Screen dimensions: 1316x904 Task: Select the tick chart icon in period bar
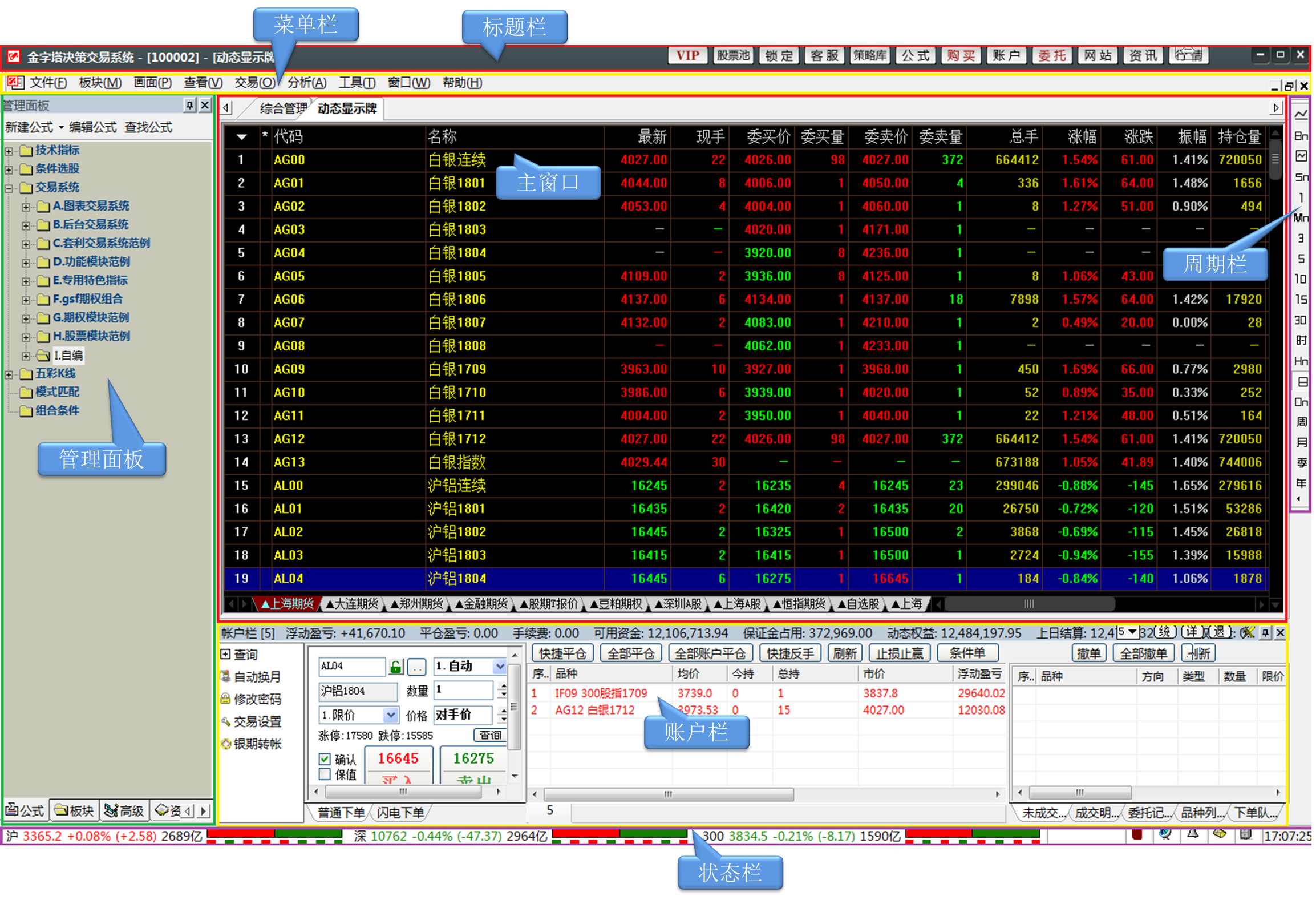[x=1301, y=114]
